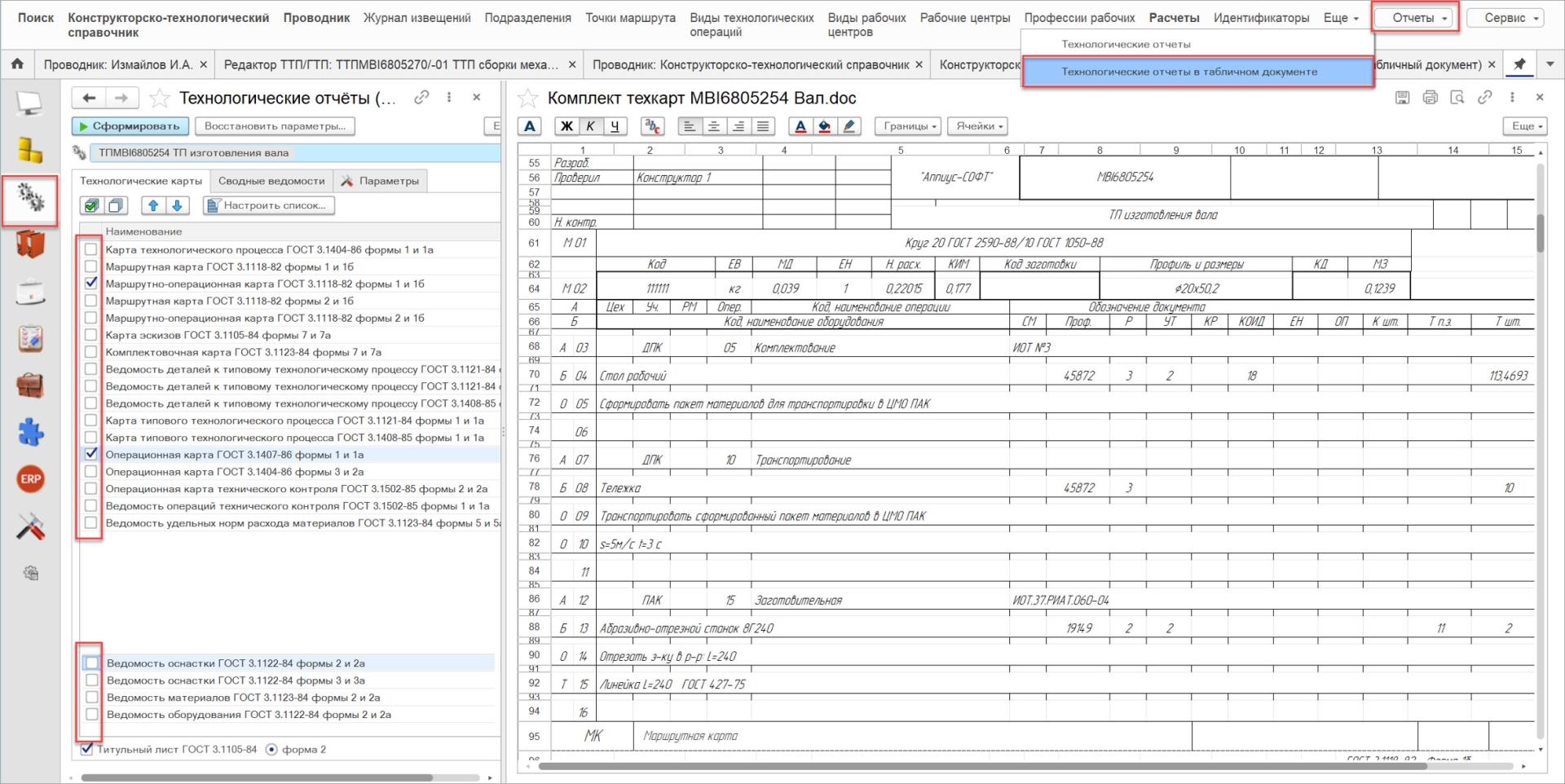This screenshot has height=784, width=1565.
Task: Select Технологические отчеты в табличном документе
Action: pos(1197,72)
